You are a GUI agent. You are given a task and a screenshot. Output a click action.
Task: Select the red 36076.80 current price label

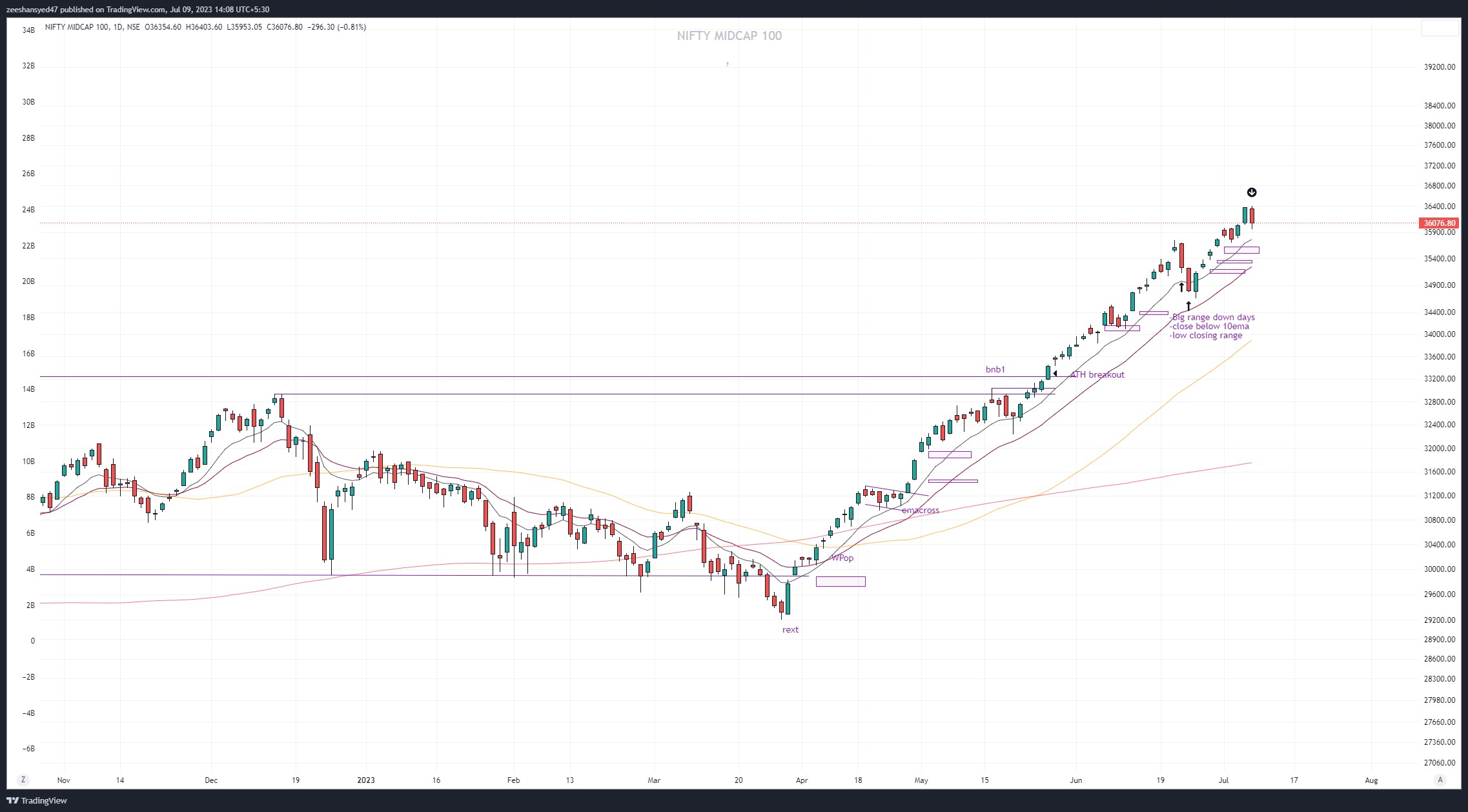point(1439,223)
